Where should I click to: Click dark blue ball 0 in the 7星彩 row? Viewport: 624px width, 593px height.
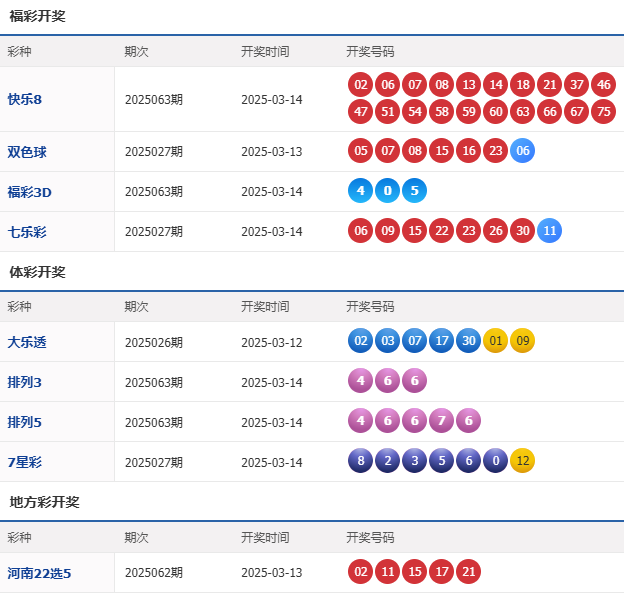click(496, 460)
